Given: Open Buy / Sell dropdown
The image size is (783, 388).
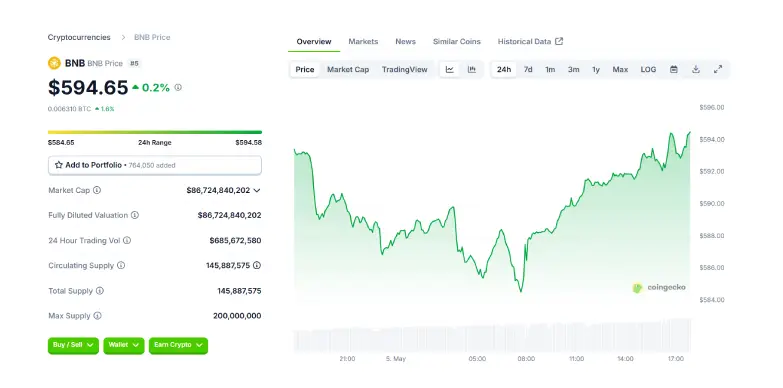Looking at the screenshot, I should pyautogui.click(x=73, y=346).
